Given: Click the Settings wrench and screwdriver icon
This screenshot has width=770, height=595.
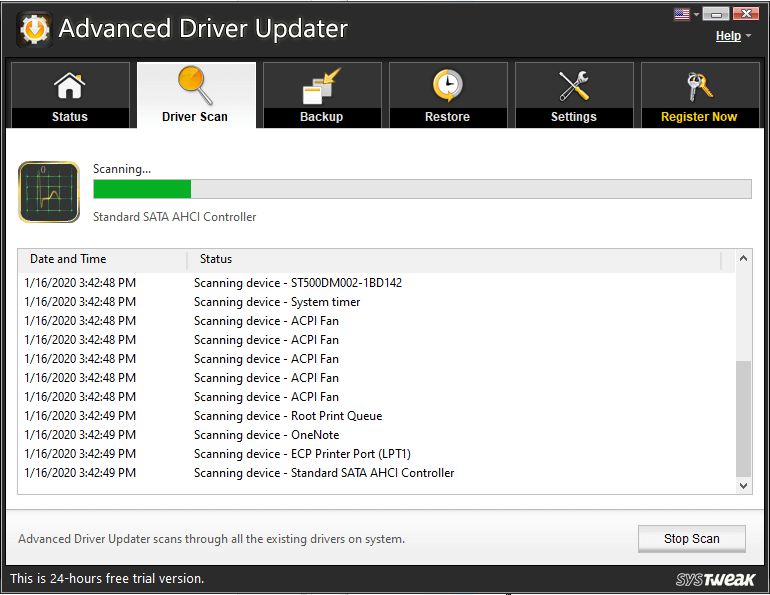Looking at the screenshot, I should (574, 86).
